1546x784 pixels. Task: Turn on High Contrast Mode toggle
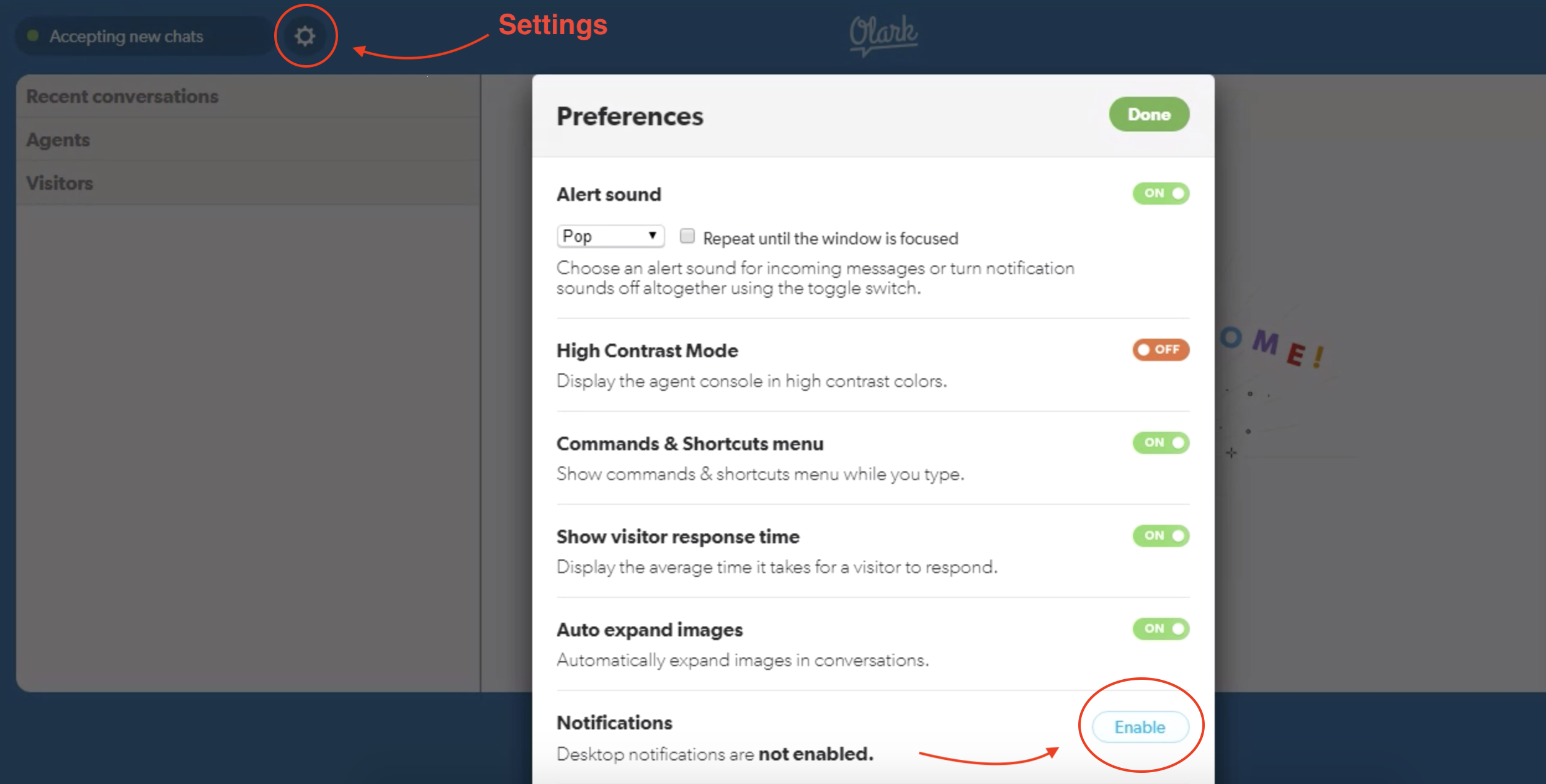[x=1160, y=350]
